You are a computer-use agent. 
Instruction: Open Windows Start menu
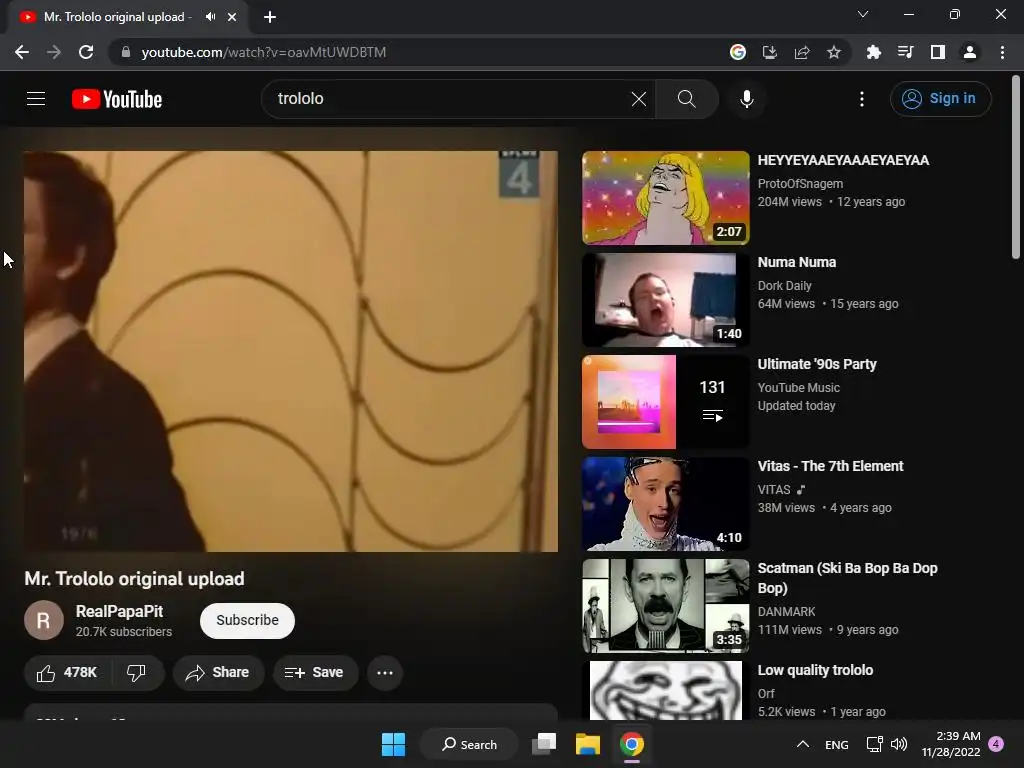point(393,744)
